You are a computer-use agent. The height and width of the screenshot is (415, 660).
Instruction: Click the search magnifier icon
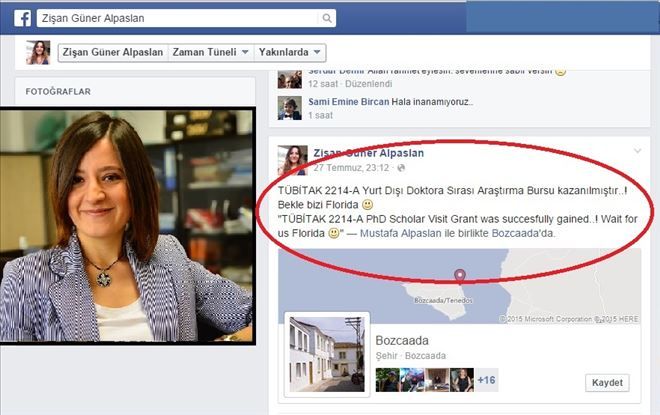tap(327, 18)
